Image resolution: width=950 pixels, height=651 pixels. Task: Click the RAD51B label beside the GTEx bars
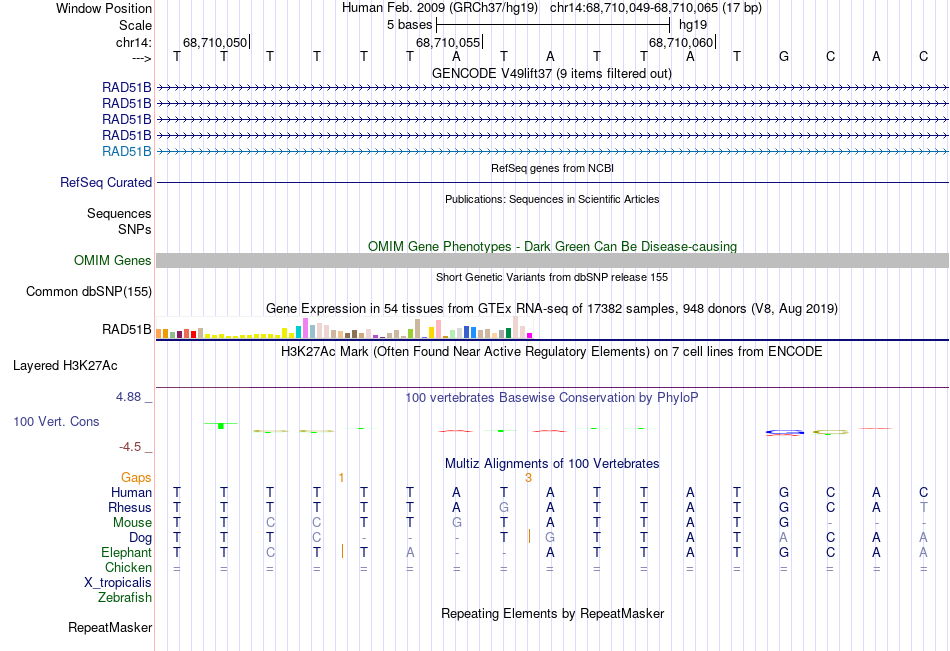coord(127,330)
